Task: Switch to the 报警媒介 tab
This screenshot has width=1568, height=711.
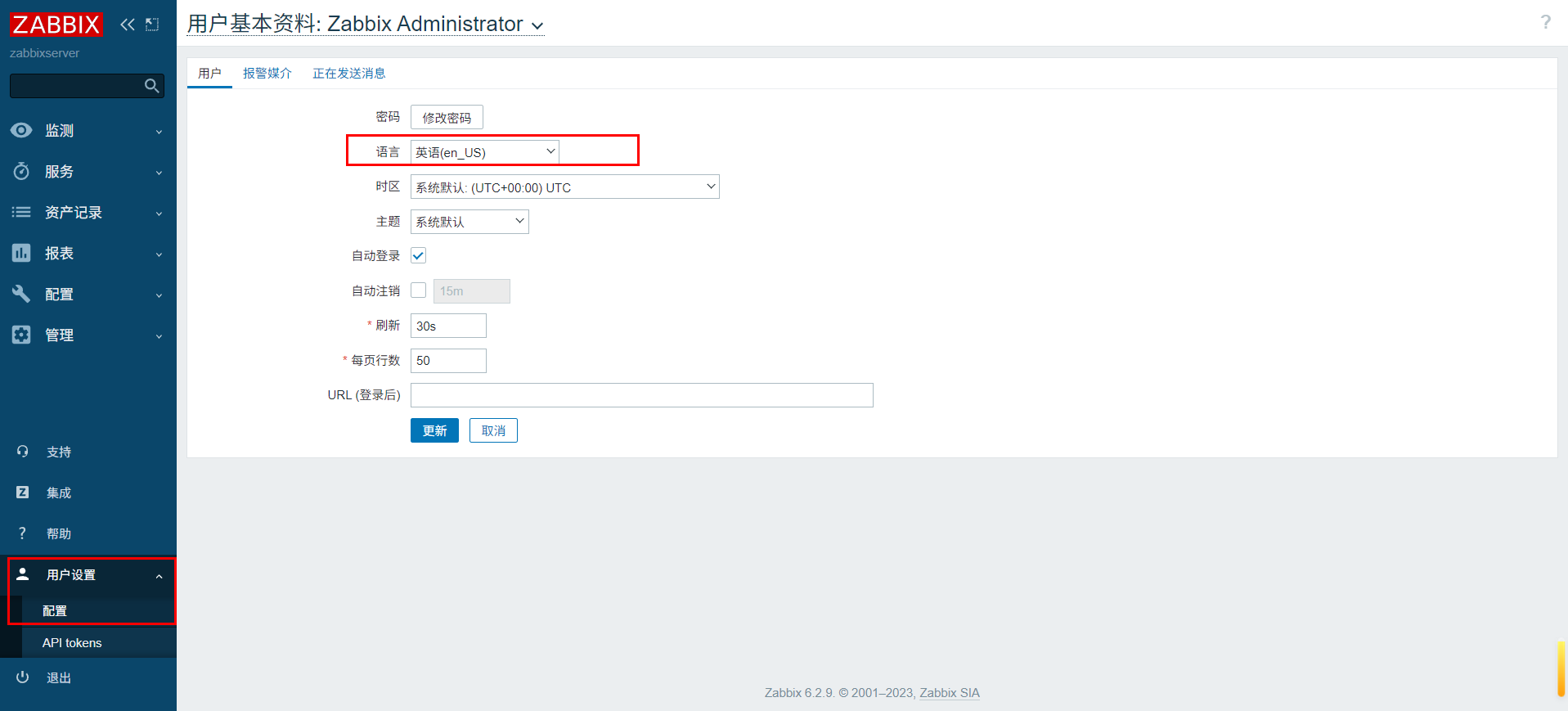Action: [x=267, y=73]
